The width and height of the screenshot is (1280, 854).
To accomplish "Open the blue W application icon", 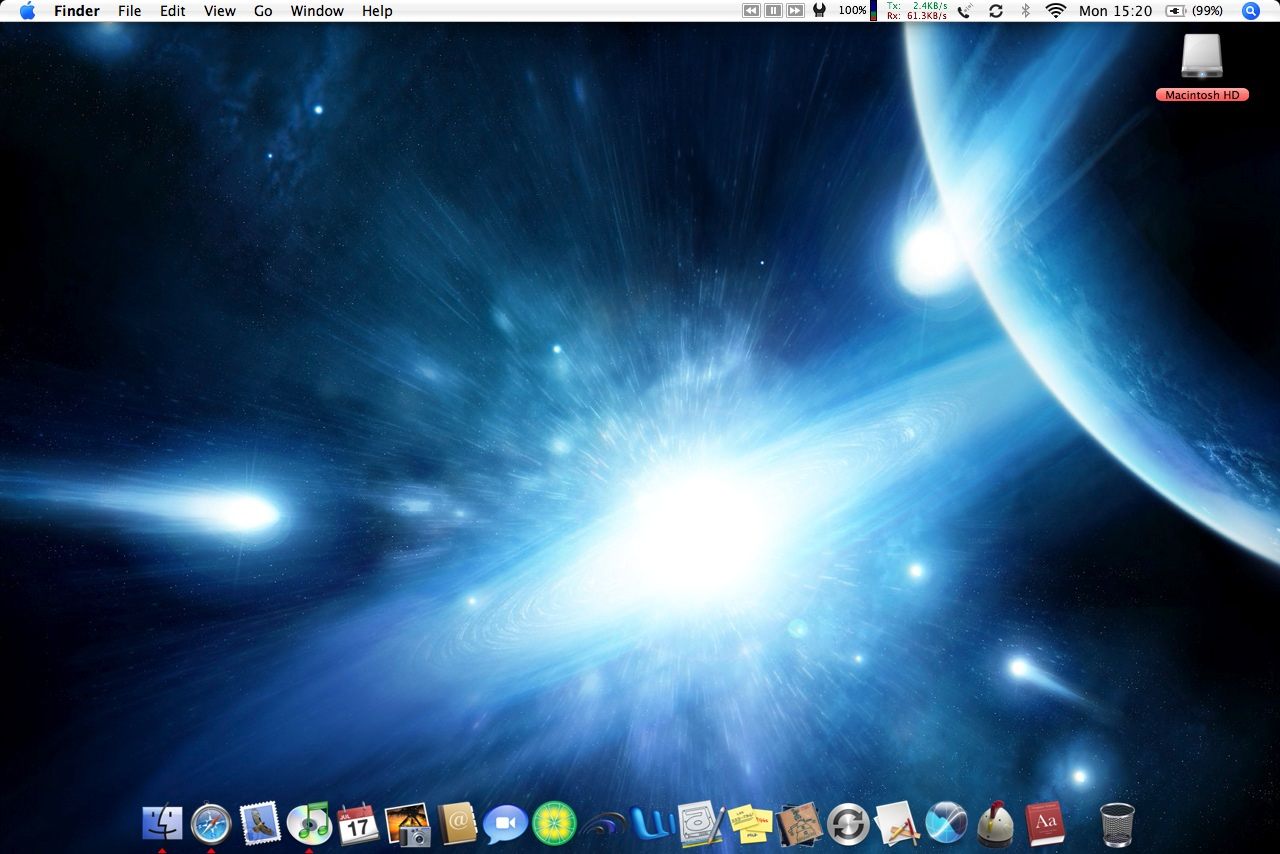I will point(652,826).
